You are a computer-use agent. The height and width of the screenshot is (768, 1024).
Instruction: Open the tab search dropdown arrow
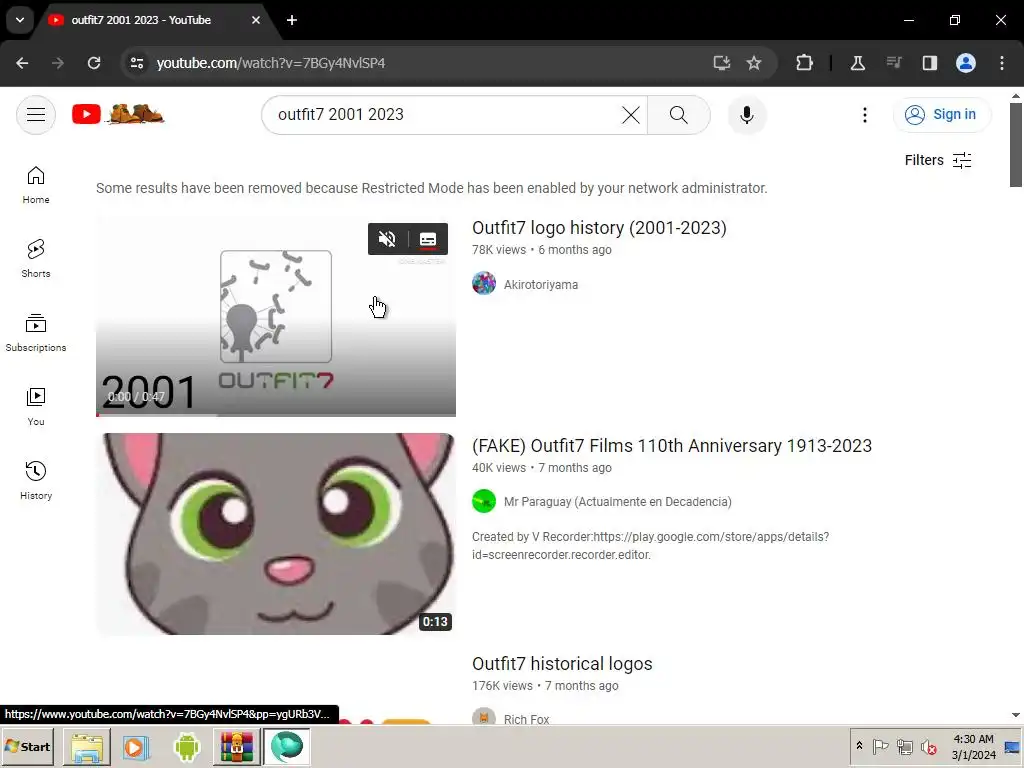point(20,20)
